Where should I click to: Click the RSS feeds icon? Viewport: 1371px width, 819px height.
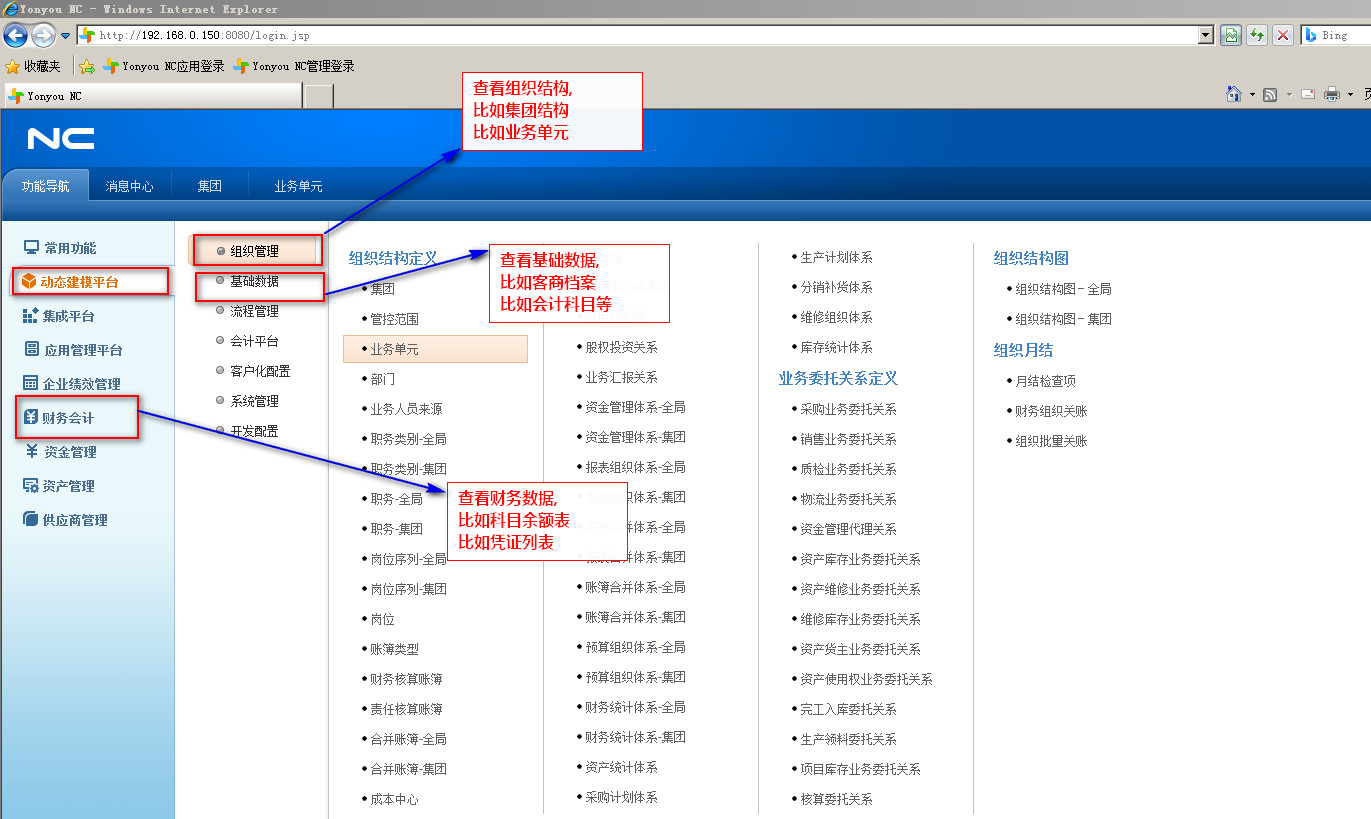click(x=1270, y=94)
